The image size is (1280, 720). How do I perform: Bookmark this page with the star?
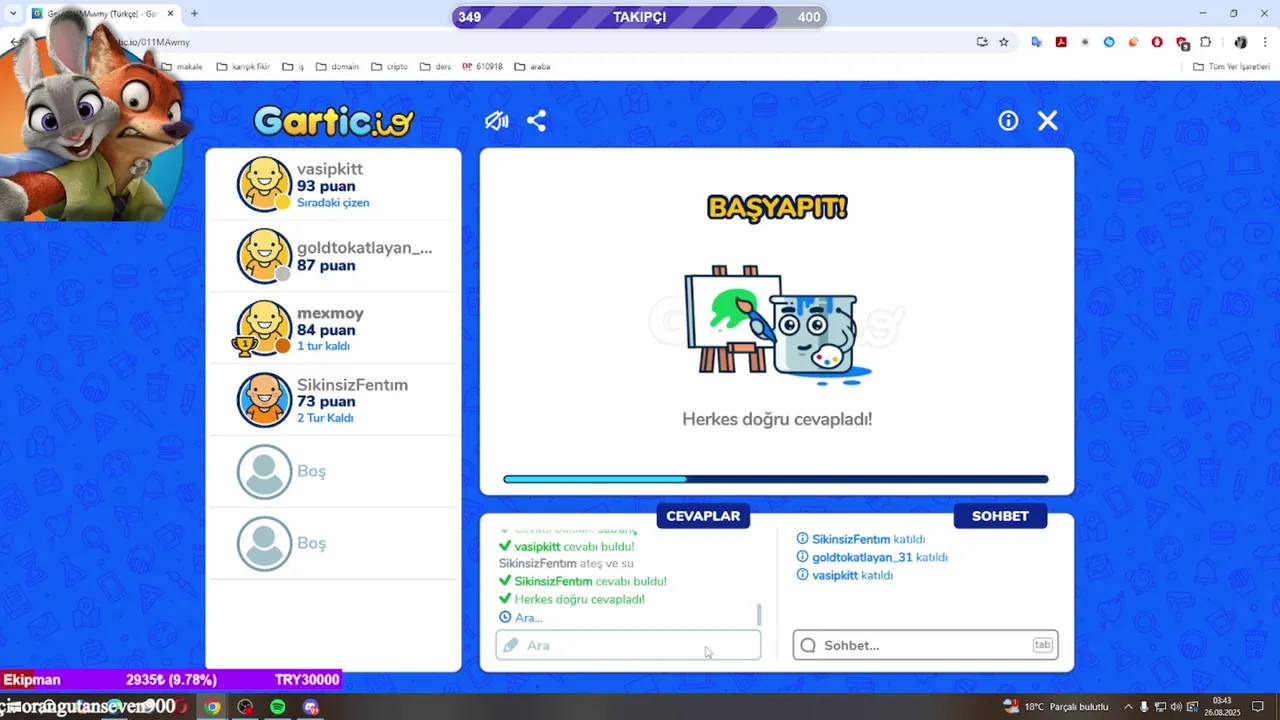tap(1004, 42)
